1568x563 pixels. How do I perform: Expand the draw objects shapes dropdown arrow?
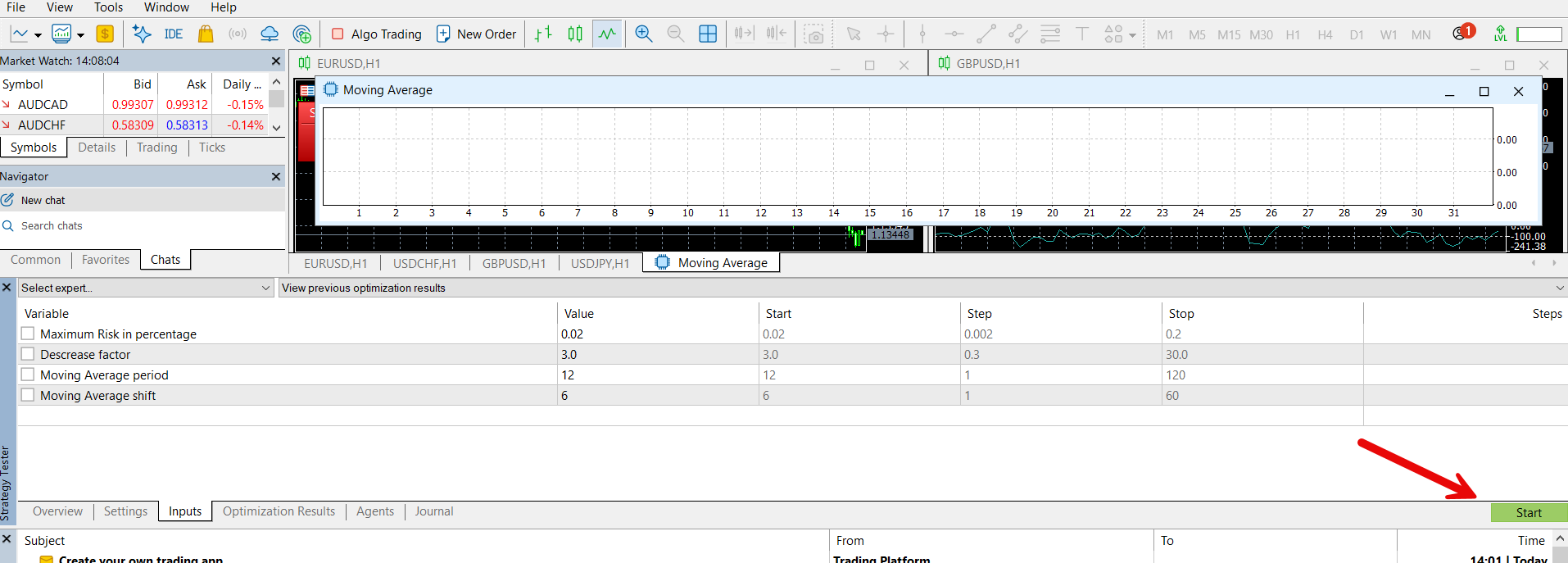click(1132, 35)
